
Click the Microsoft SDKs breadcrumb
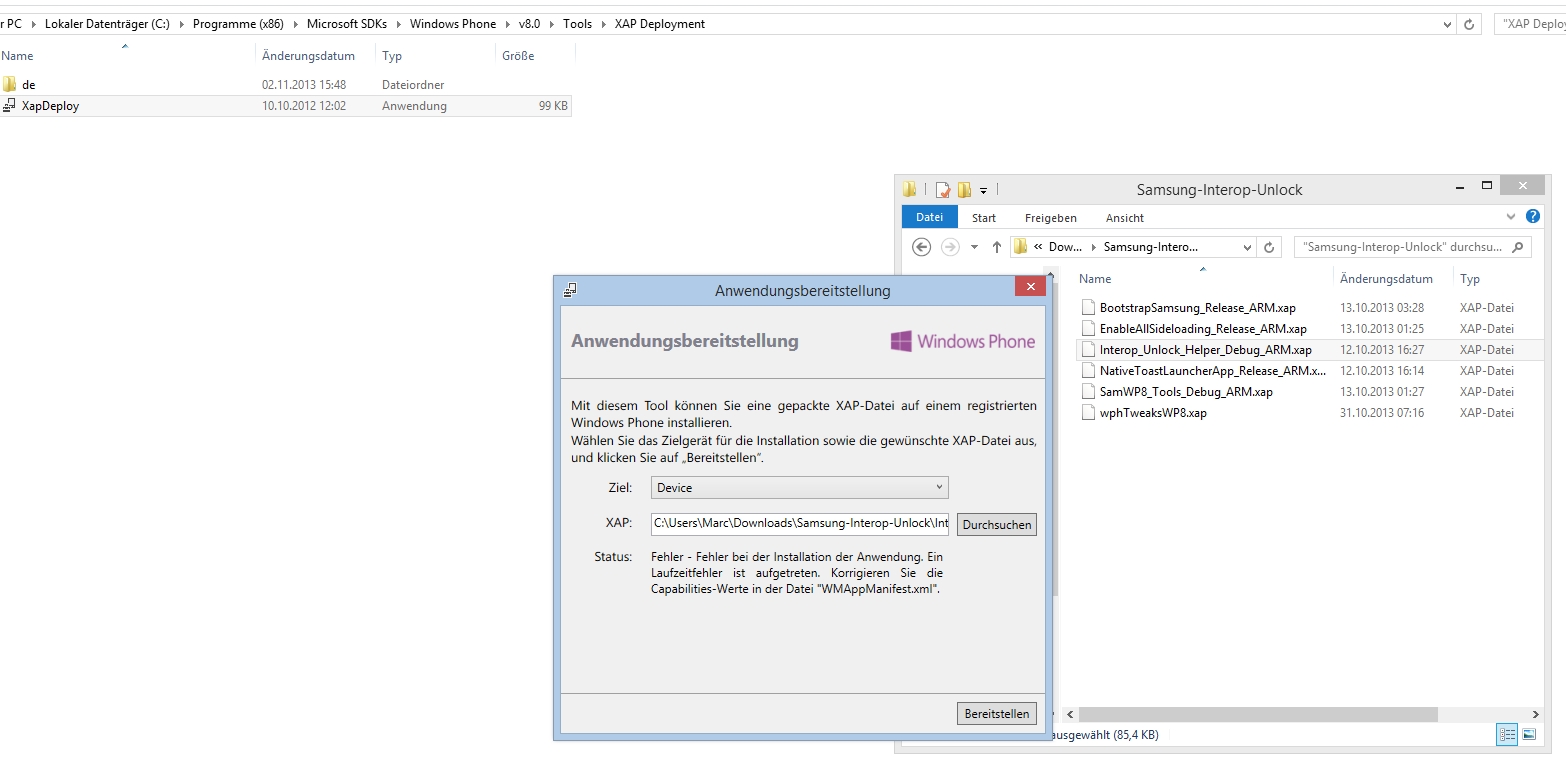point(345,24)
